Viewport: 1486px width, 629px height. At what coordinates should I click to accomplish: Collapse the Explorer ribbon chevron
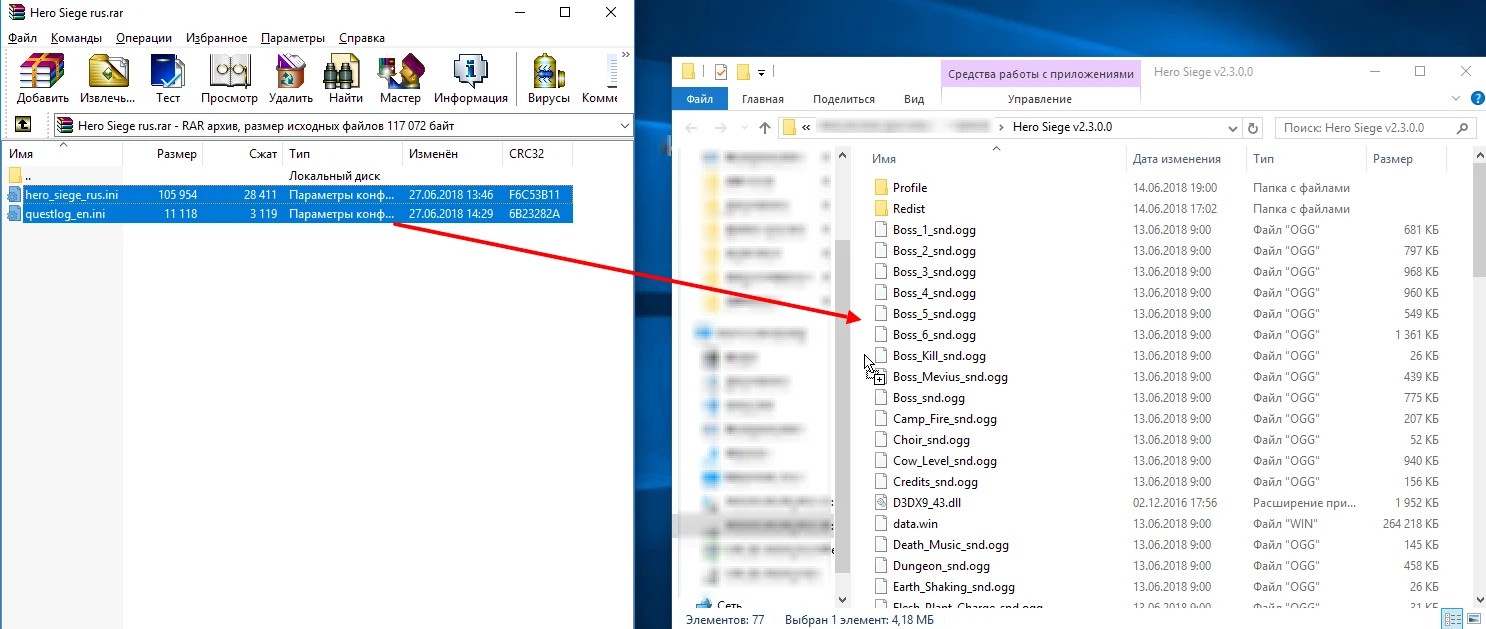tap(1456, 99)
